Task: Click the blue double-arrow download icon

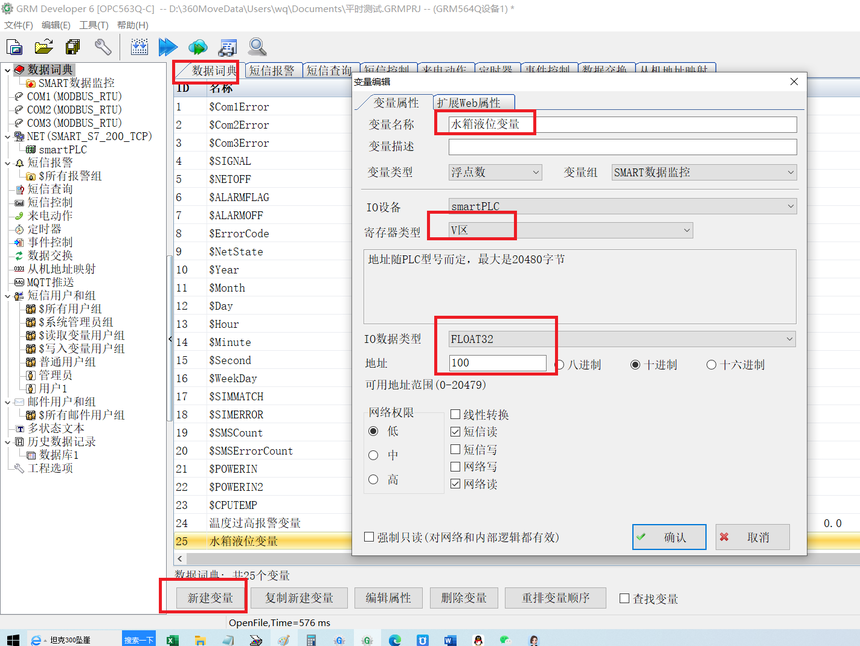Action: 168,47
